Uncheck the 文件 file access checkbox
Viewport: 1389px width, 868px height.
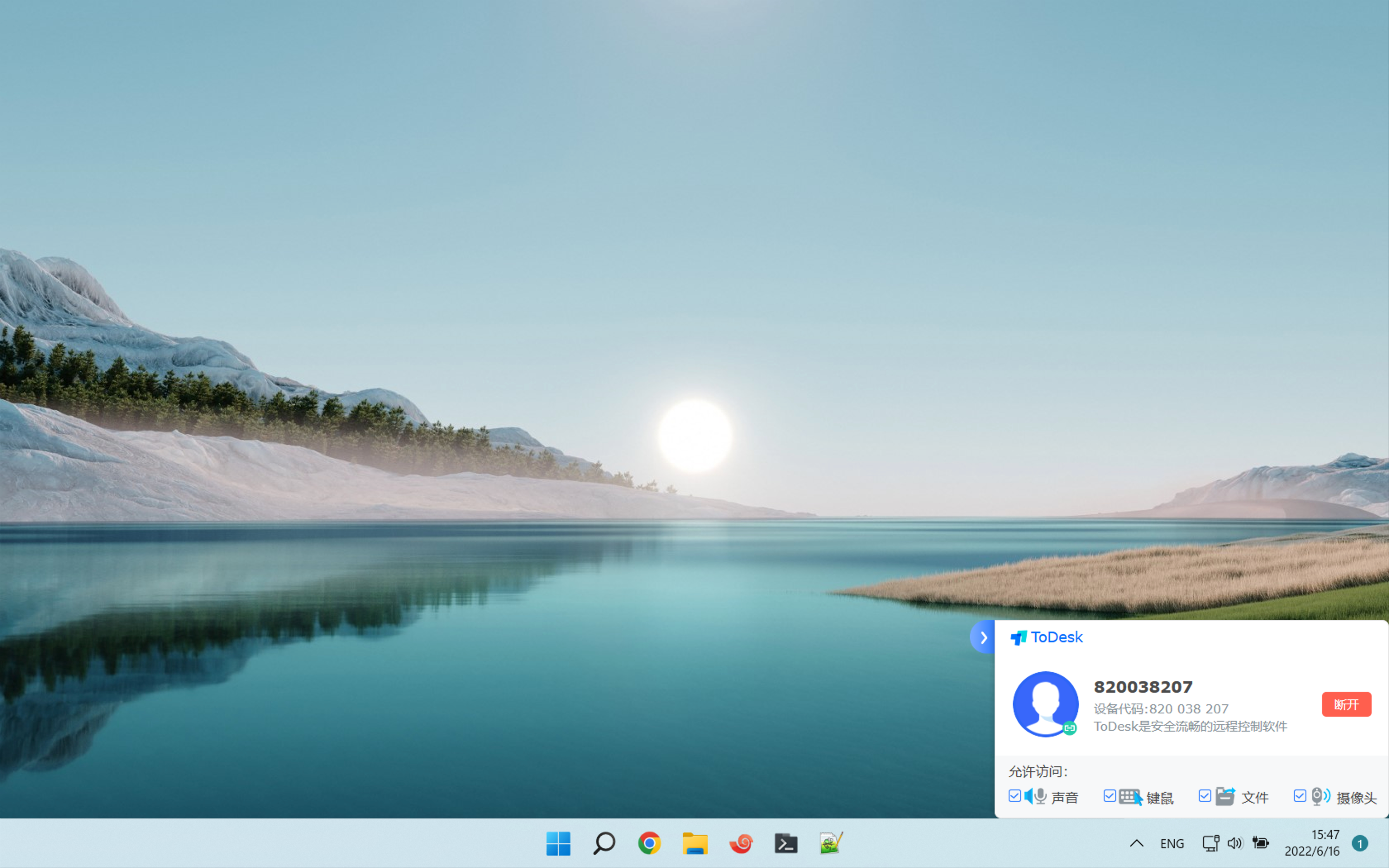[x=1205, y=796]
